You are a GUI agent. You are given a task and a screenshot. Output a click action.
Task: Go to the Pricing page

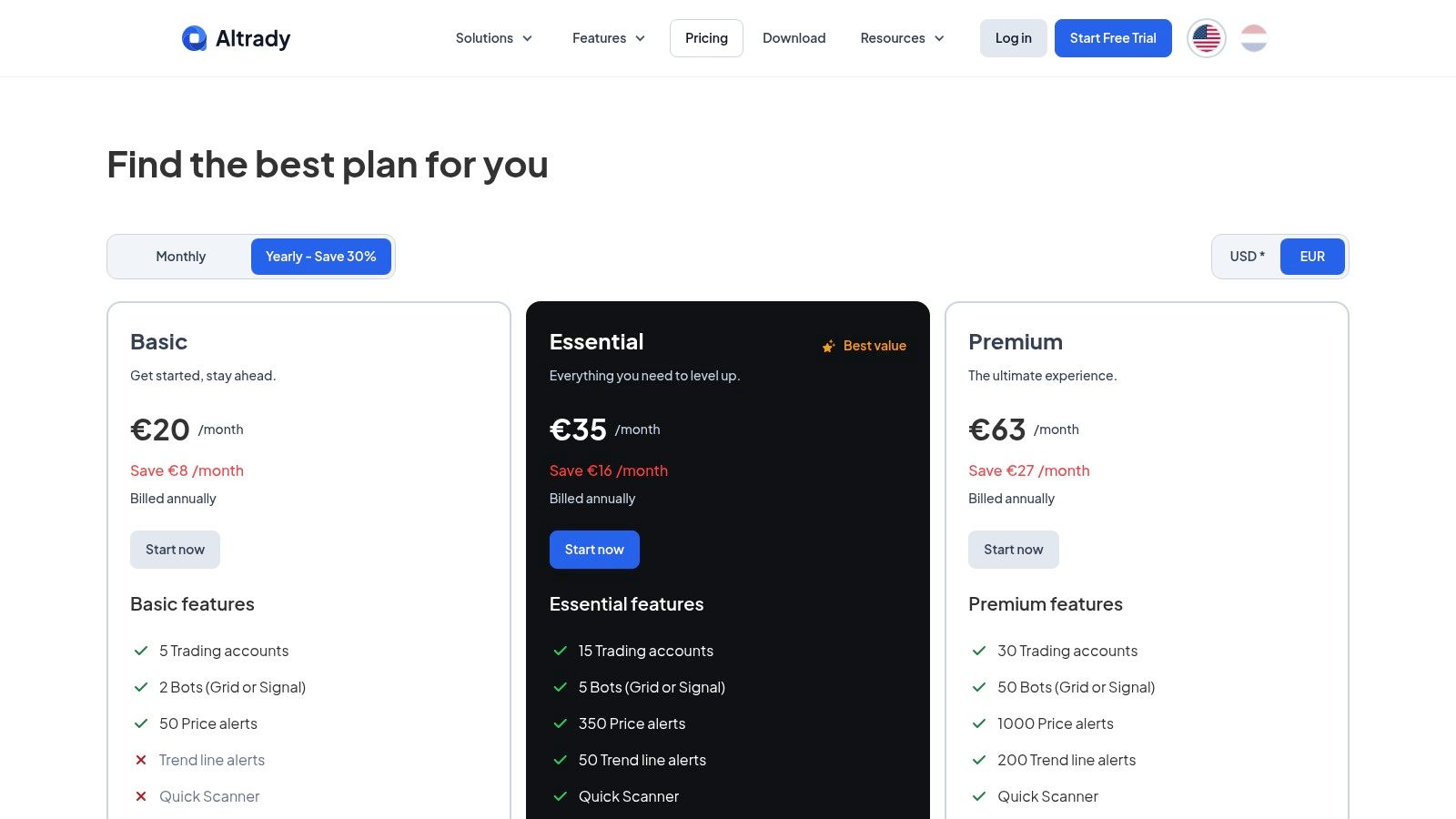click(x=706, y=38)
